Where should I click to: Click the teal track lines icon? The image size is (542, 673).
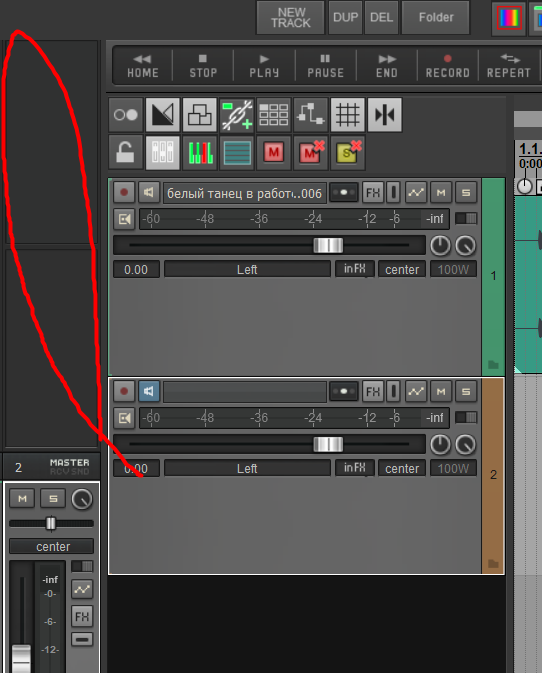pyautogui.click(x=236, y=152)
